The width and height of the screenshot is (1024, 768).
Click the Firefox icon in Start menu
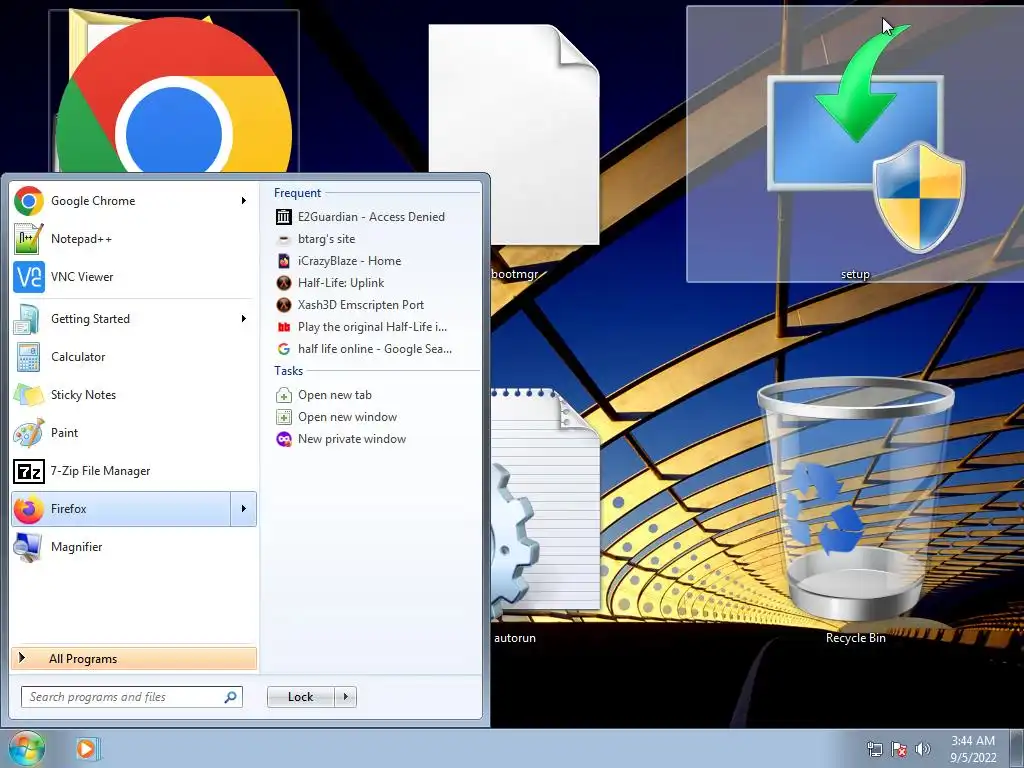[x=29, y=509]
